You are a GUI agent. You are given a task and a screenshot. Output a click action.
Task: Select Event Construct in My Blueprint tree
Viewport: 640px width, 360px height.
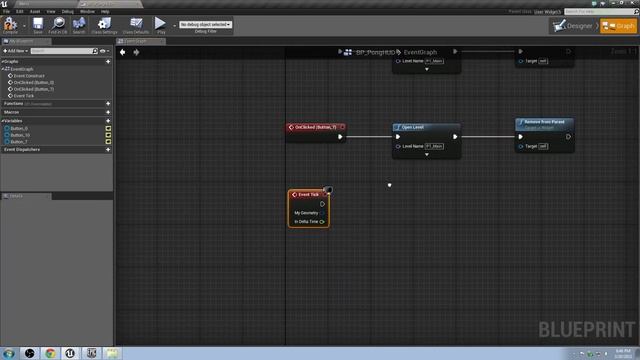click(x=29, y=76)
